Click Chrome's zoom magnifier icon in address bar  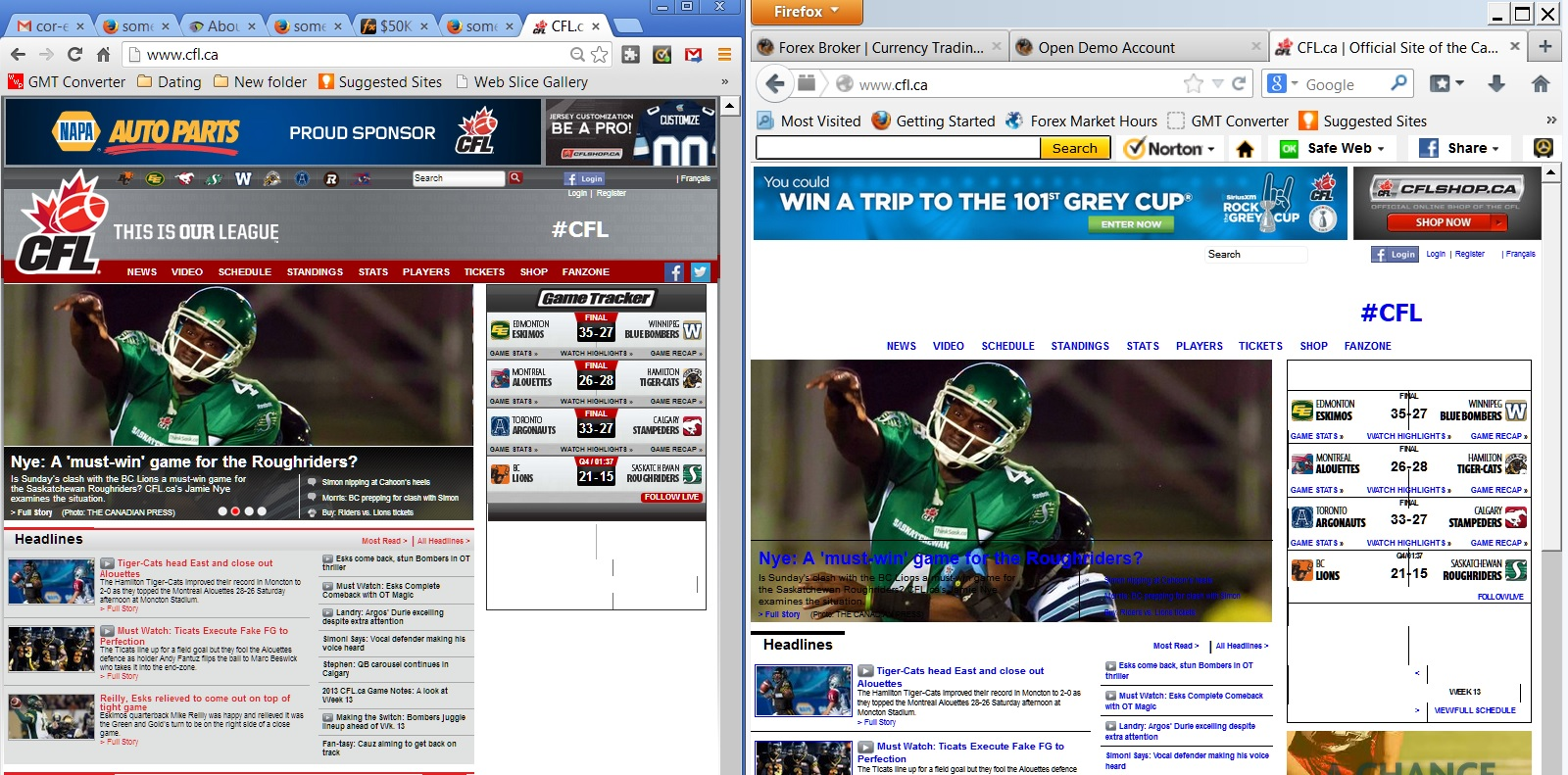(x=577, y=55)
